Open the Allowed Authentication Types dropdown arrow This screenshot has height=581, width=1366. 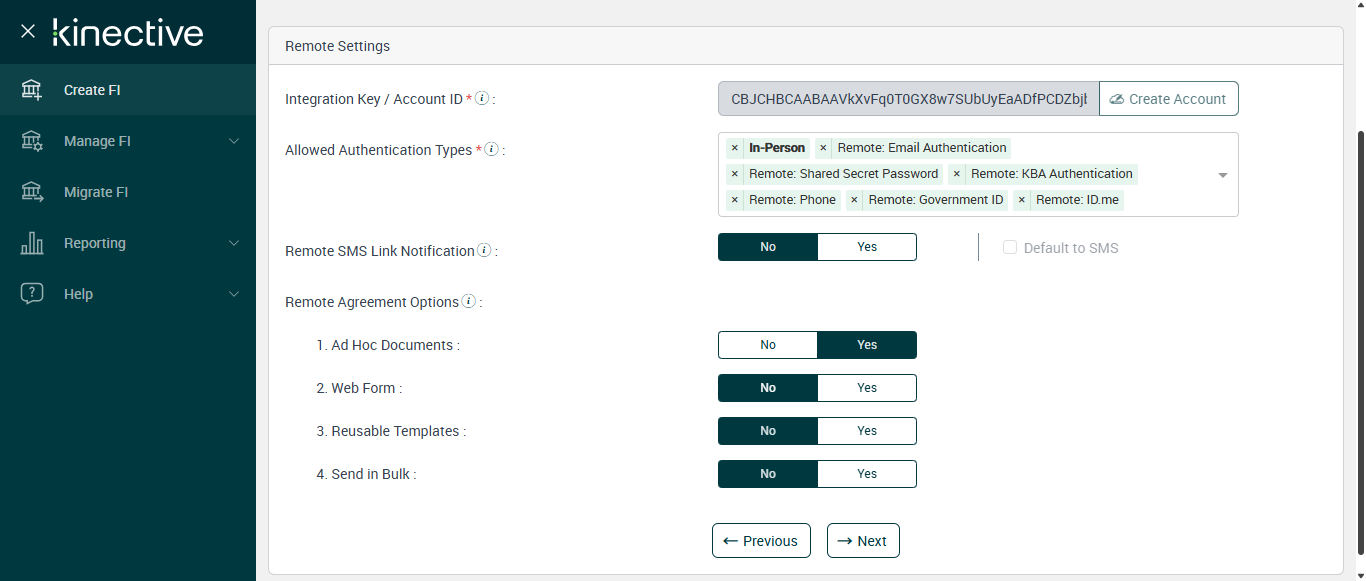pos(1222,175)
